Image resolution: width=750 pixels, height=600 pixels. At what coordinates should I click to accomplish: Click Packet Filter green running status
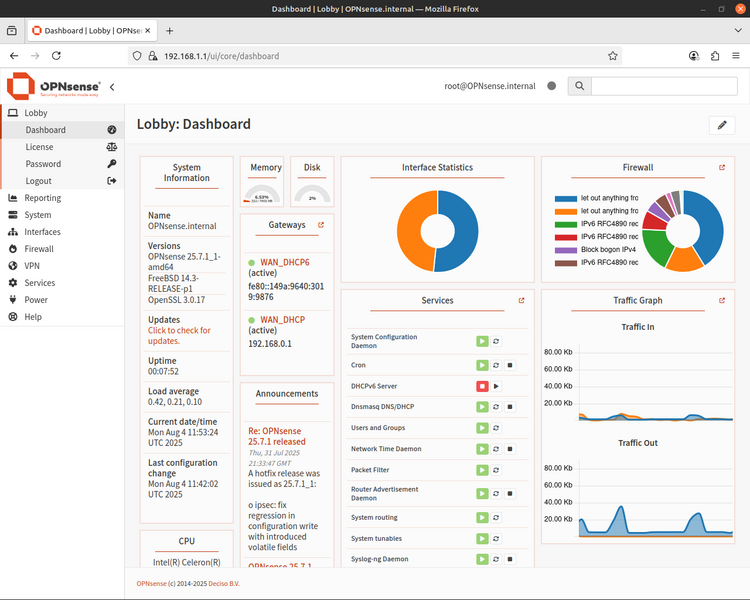point(482,470)
